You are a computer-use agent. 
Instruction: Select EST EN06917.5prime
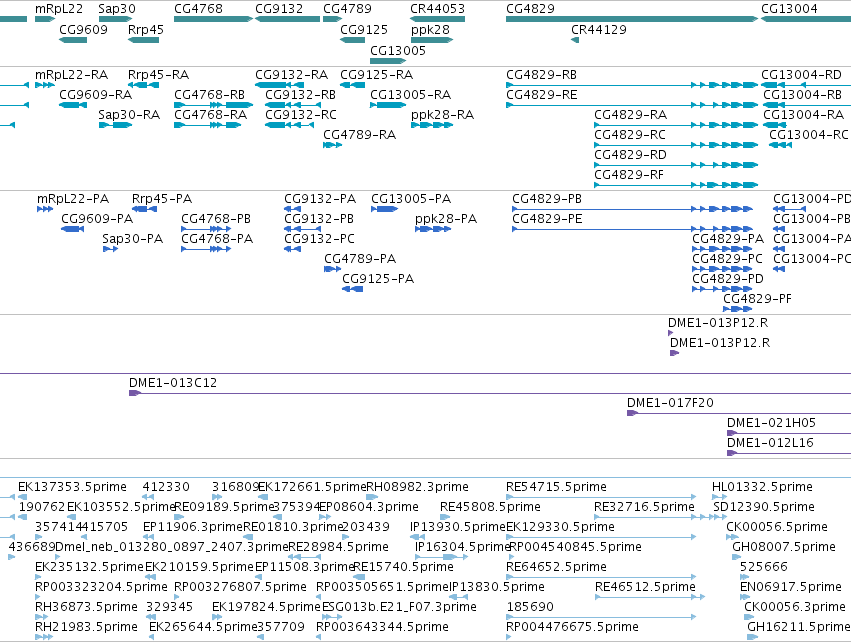[791, 588]
